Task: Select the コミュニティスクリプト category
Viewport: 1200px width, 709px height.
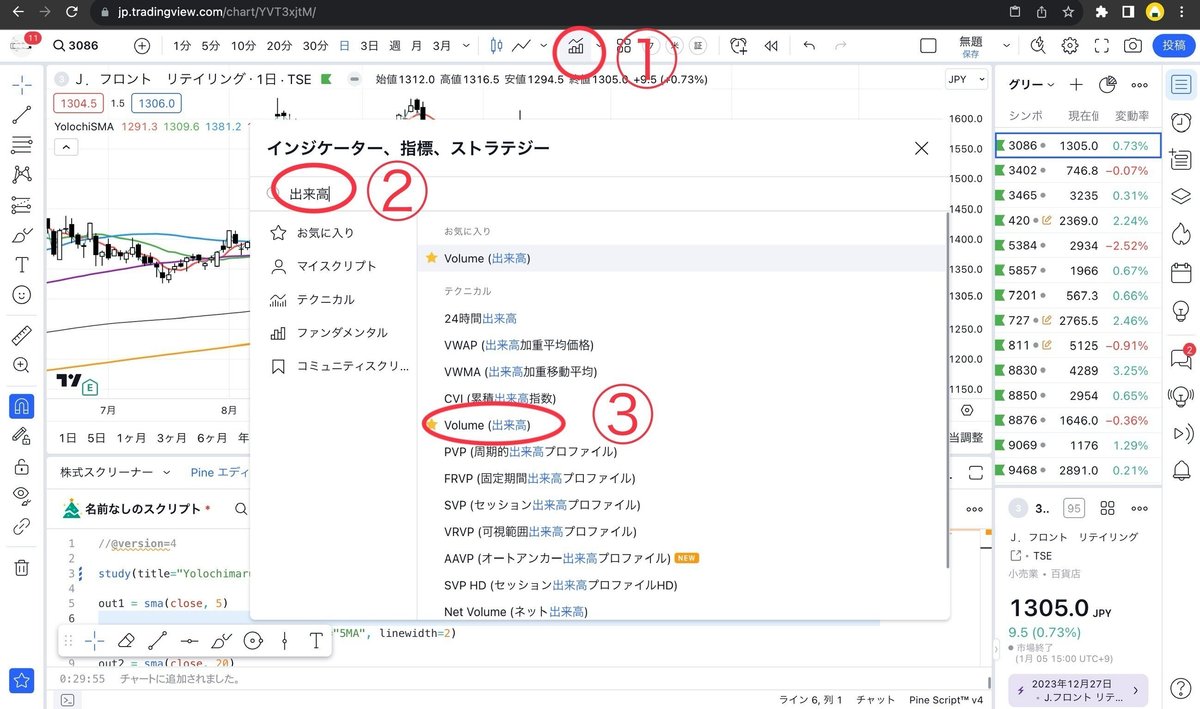Action: click(333, 366)
